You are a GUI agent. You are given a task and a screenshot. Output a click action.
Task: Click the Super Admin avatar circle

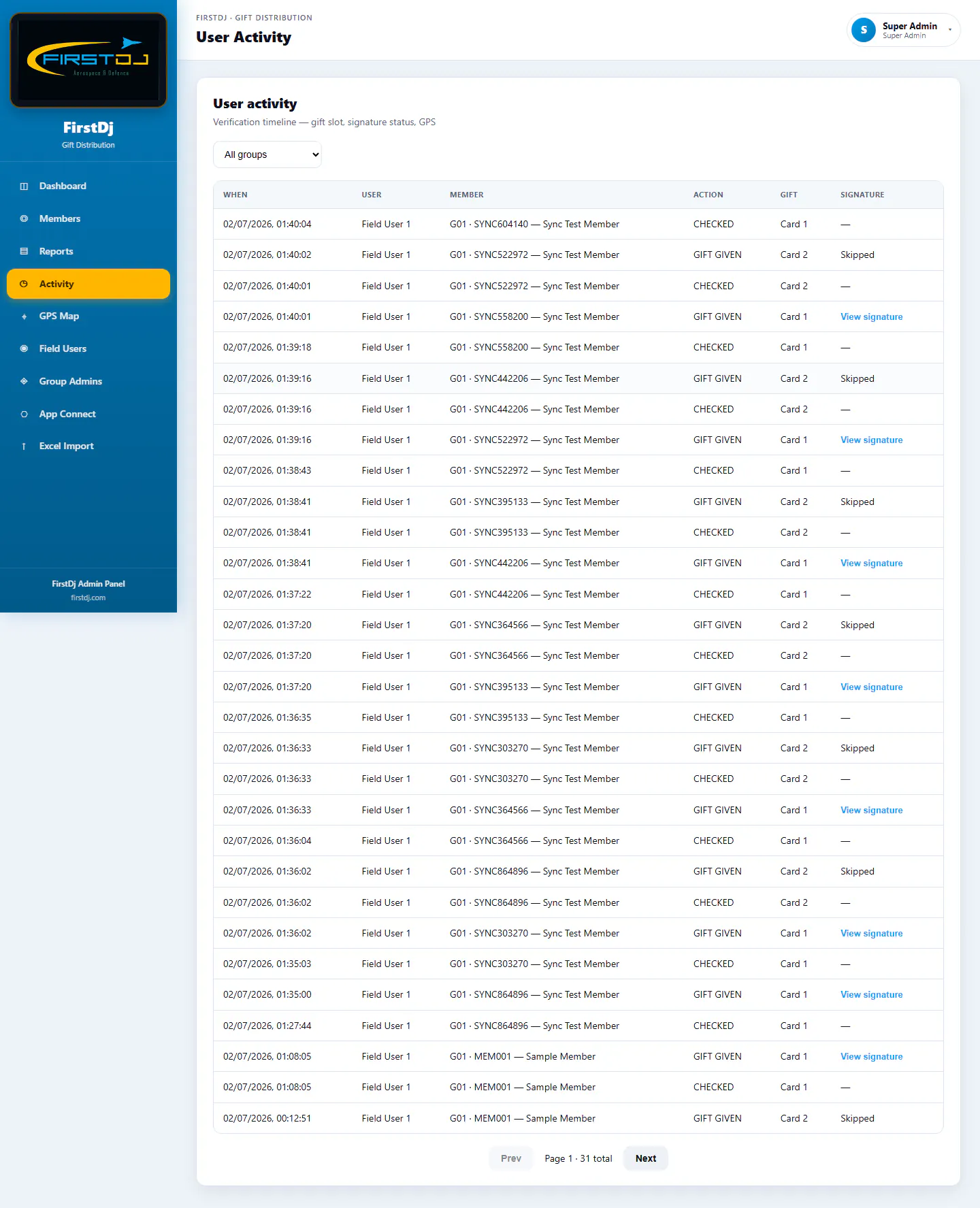point(864,30)
